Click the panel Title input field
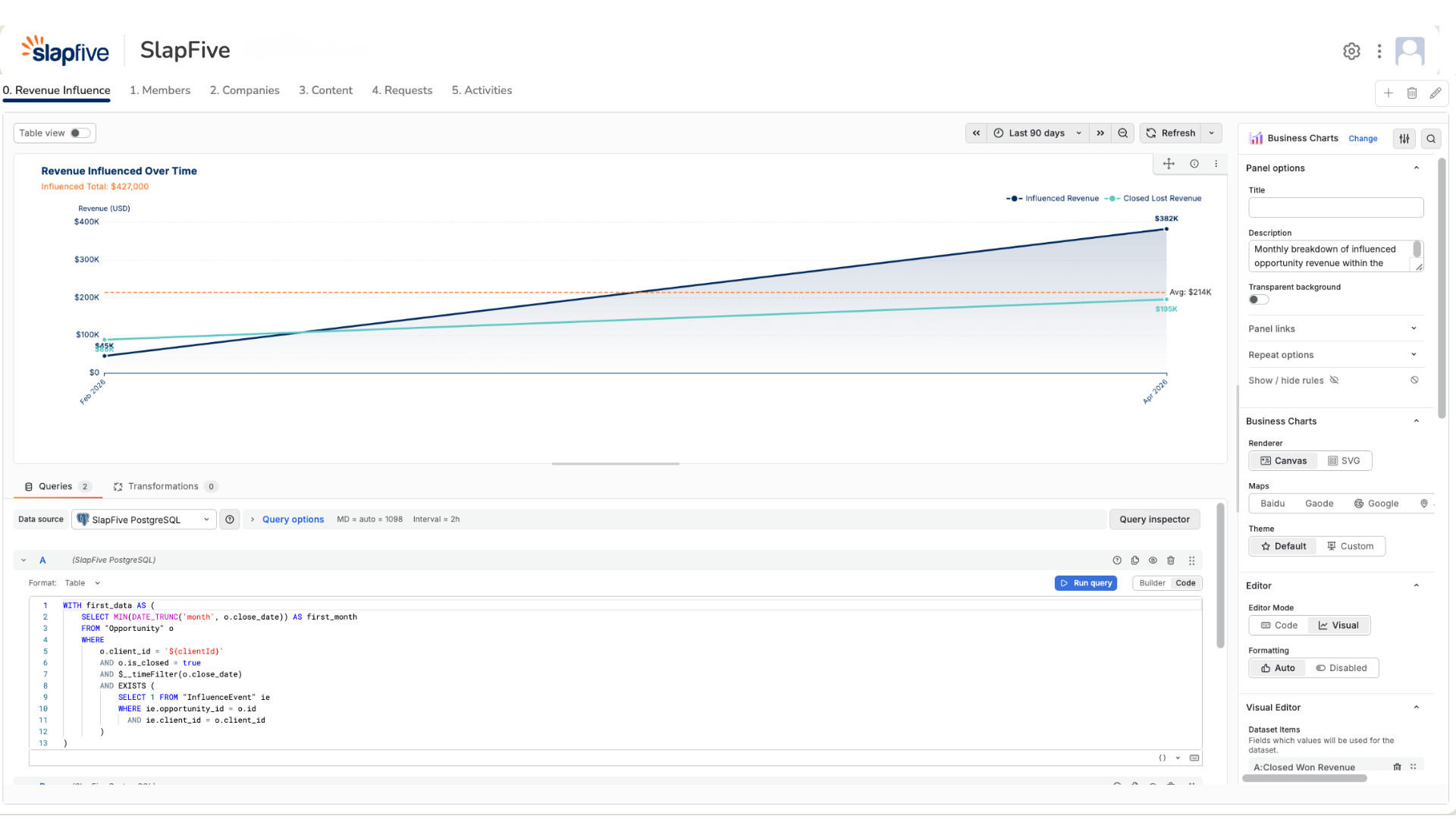Viewport: 1456px width, 819px height. [x=1335, y=208]
